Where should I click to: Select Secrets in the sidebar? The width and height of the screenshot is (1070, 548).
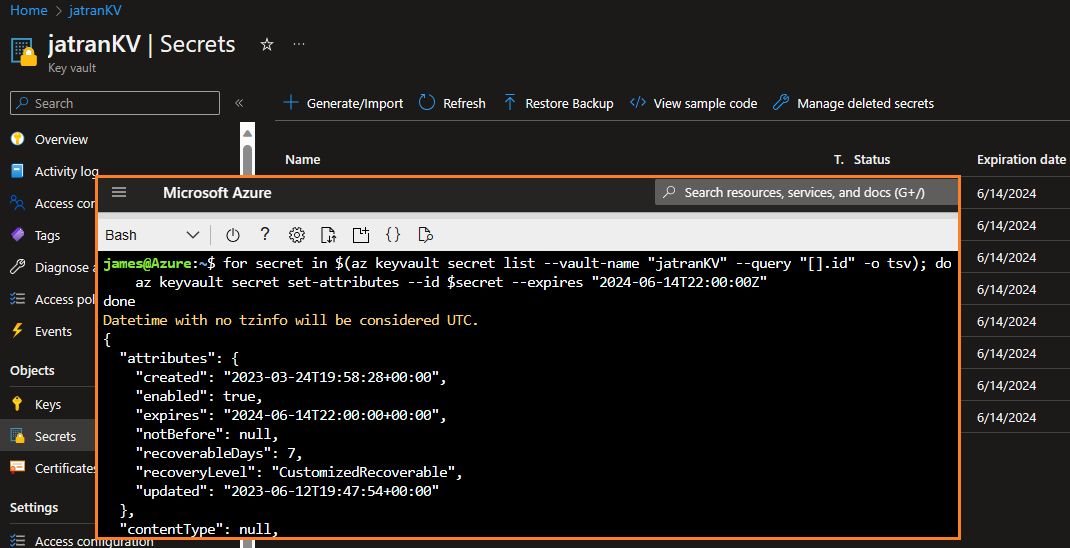(48, 437)
